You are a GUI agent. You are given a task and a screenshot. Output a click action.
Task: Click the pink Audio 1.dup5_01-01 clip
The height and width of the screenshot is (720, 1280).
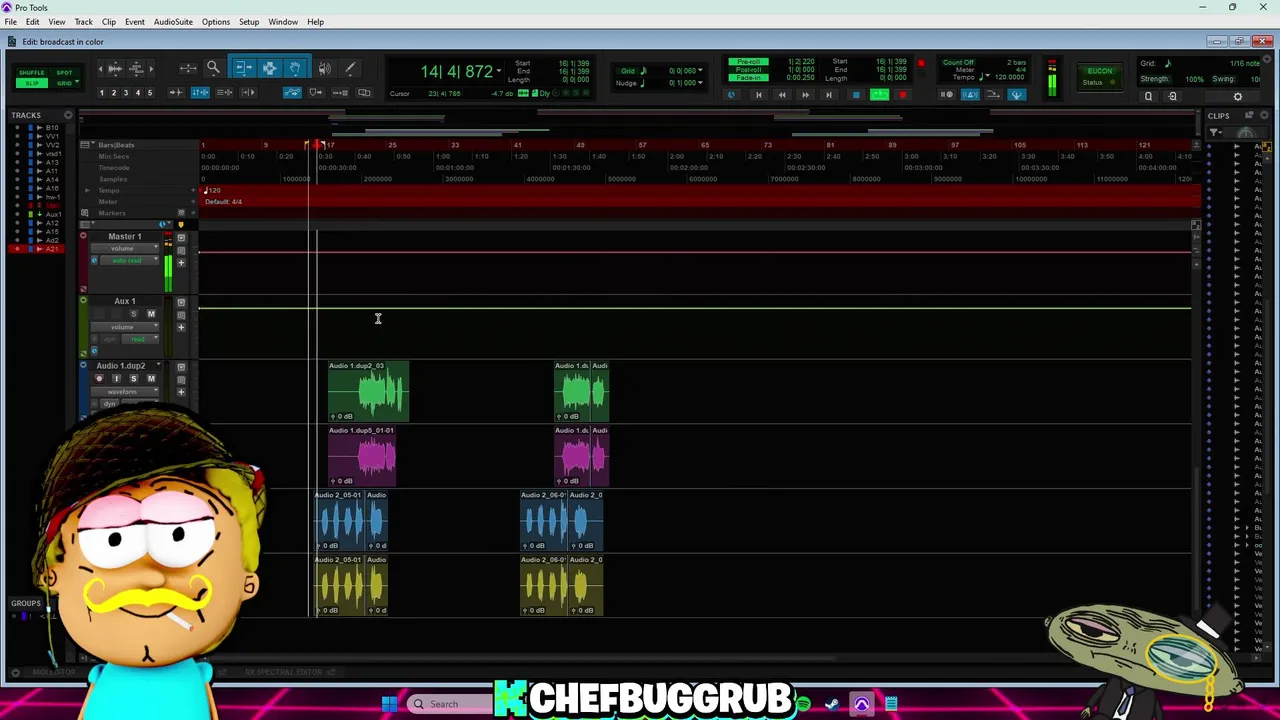362,456
